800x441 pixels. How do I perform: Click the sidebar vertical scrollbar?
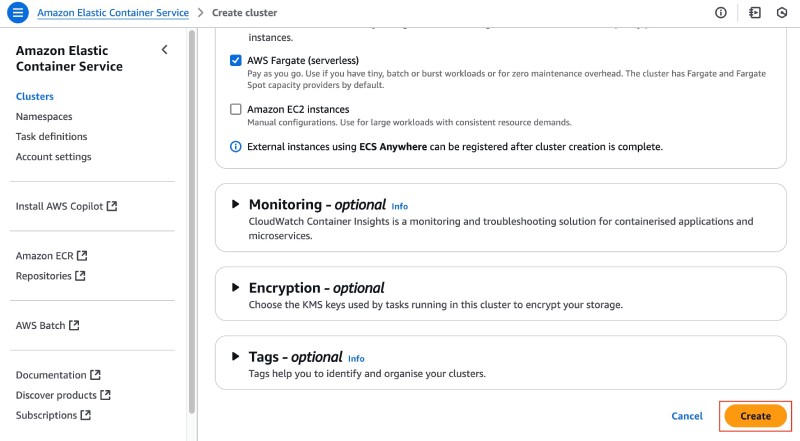click(192, 222)
